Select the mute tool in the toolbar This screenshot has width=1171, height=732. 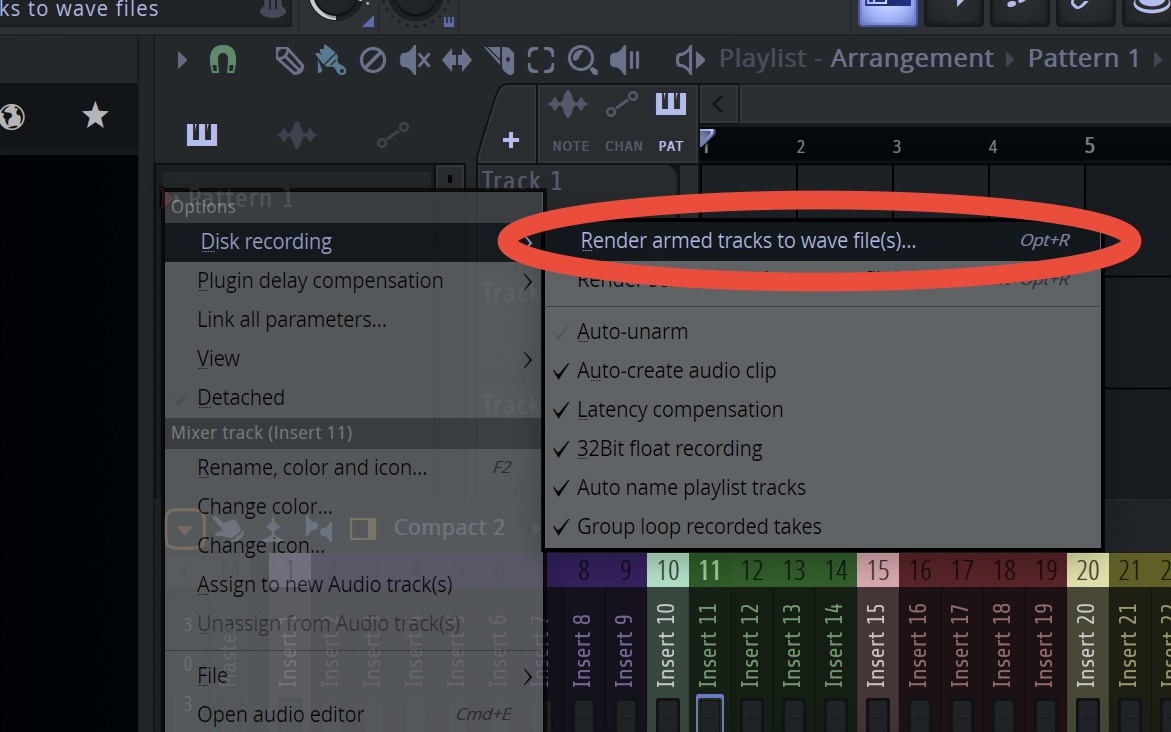click(416, 58)
